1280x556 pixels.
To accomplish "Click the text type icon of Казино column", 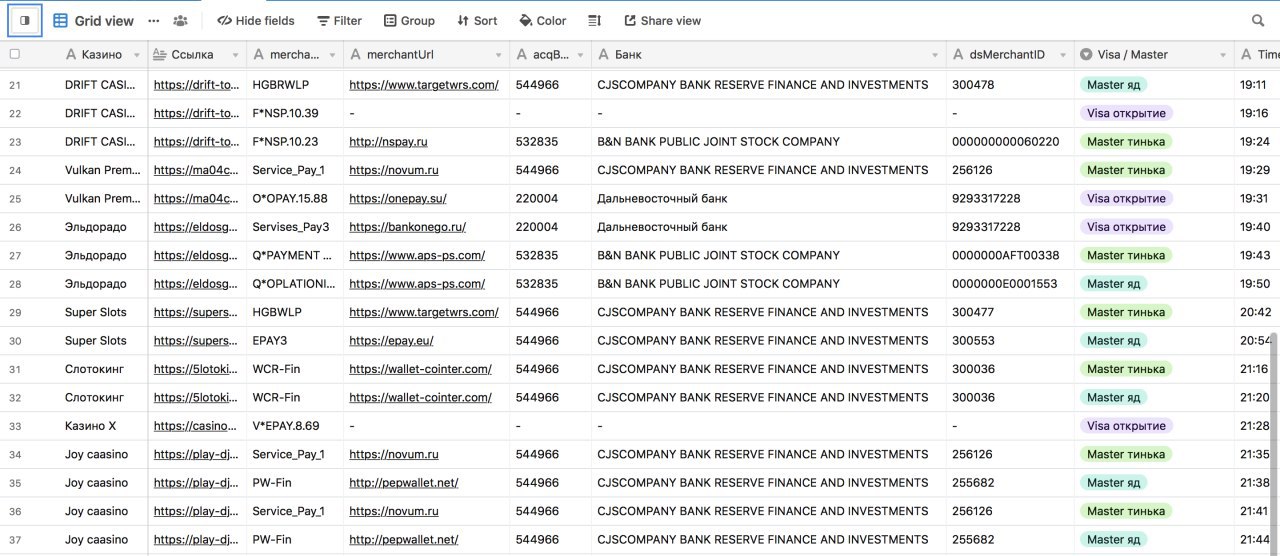I will coord(70,54).
